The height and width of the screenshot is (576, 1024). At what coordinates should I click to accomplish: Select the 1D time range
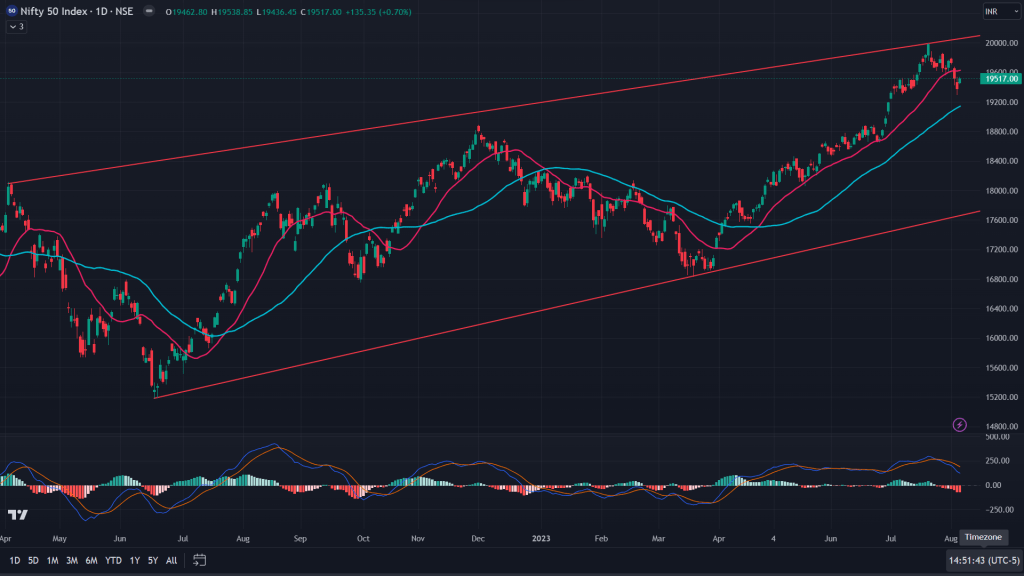pos(14,560)
